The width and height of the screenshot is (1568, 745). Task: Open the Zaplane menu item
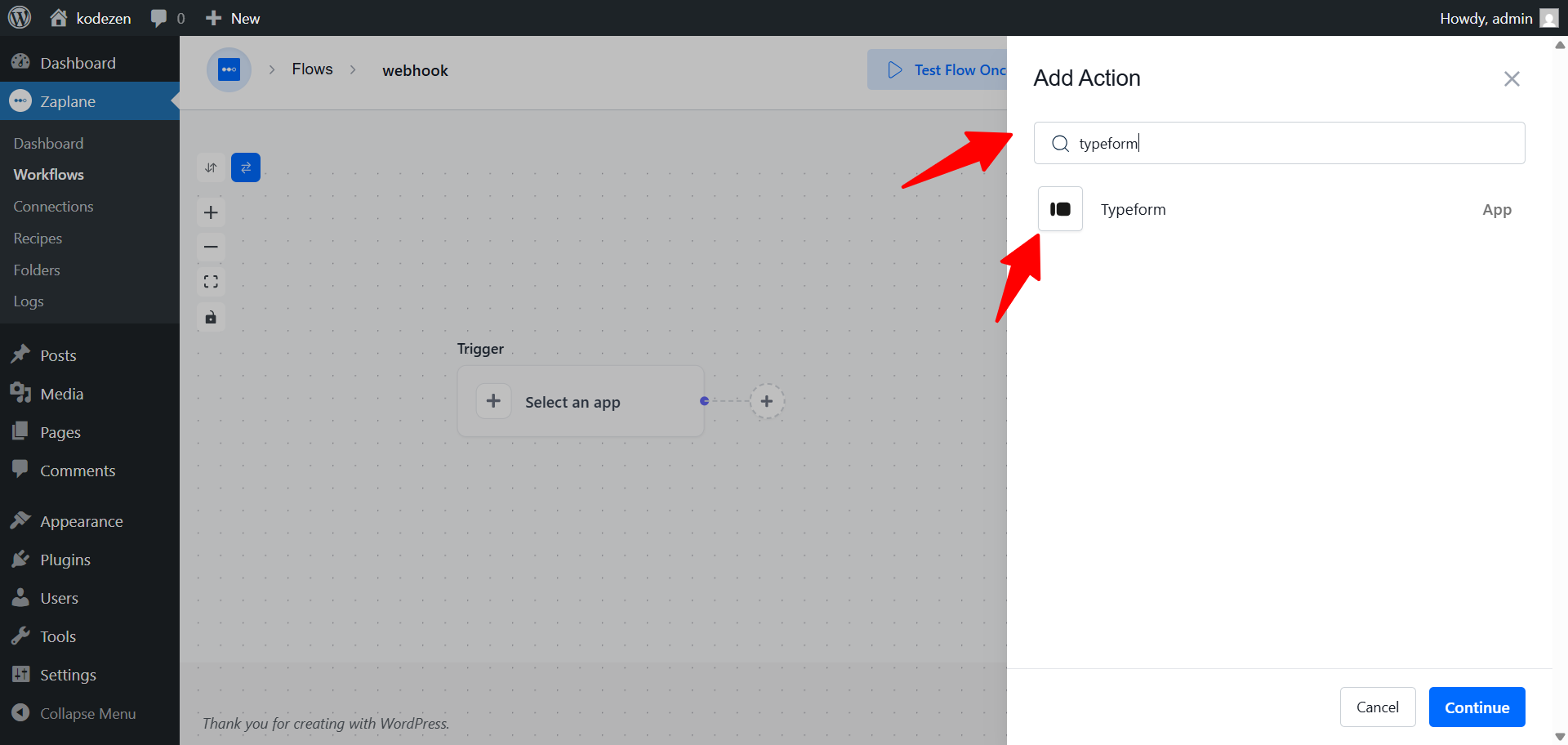90,101
